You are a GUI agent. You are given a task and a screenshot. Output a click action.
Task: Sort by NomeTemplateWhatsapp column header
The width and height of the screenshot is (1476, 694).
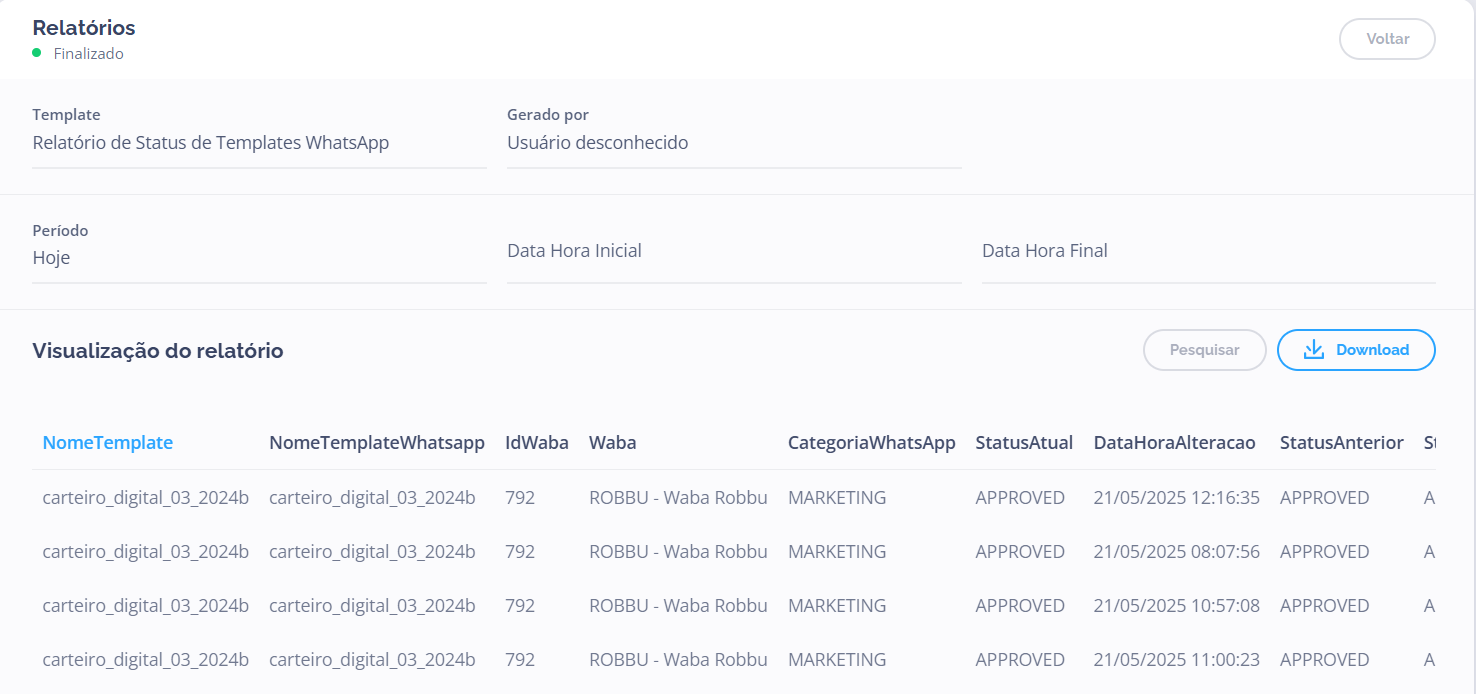[x=376, y=443]
